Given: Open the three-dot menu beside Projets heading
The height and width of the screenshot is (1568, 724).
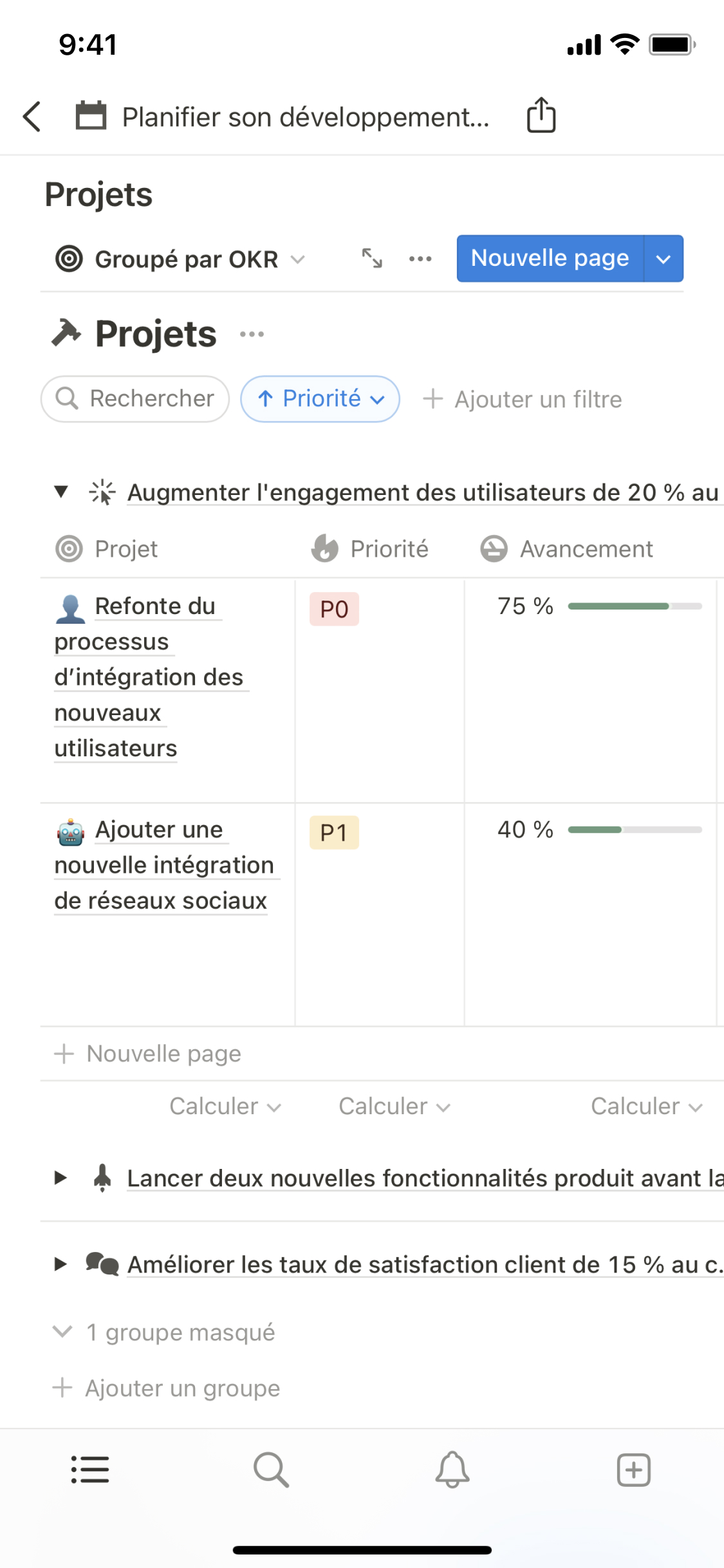Looking at the screenshot, I should tap(252, 334).
